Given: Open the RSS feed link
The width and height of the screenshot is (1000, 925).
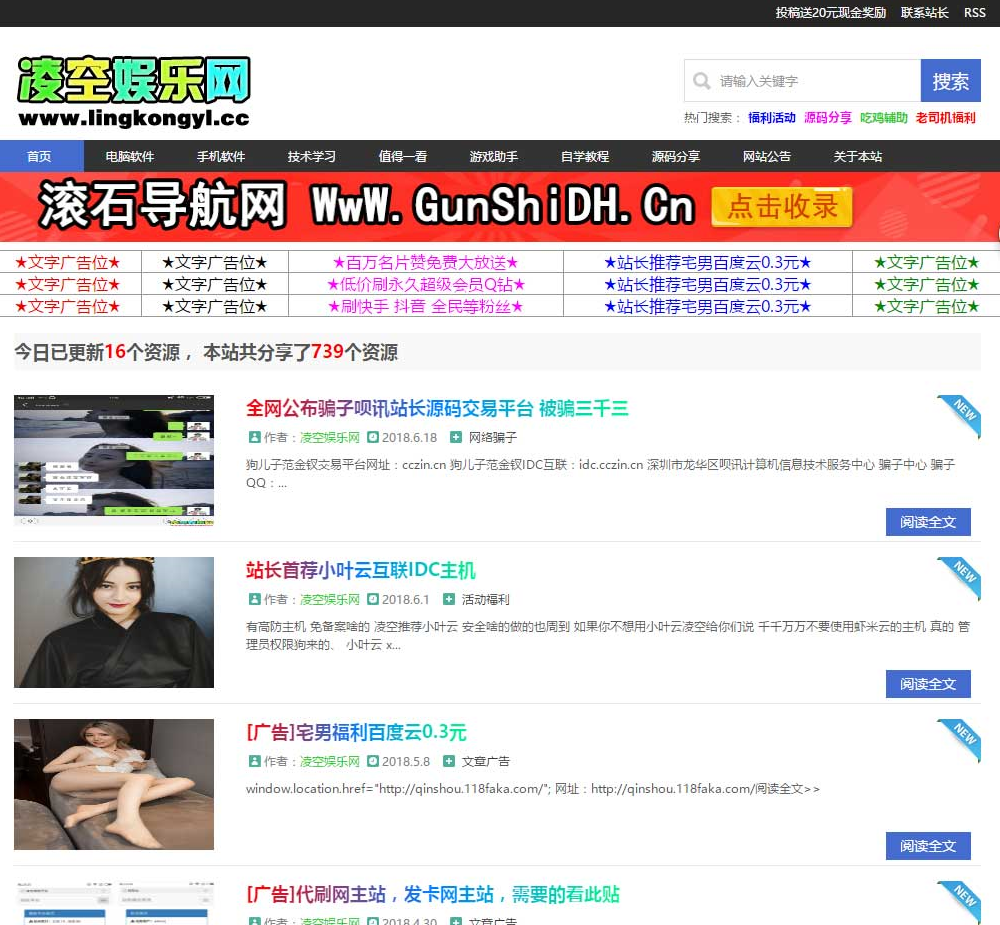Looking at the screenshot, I should click(974, 13).
